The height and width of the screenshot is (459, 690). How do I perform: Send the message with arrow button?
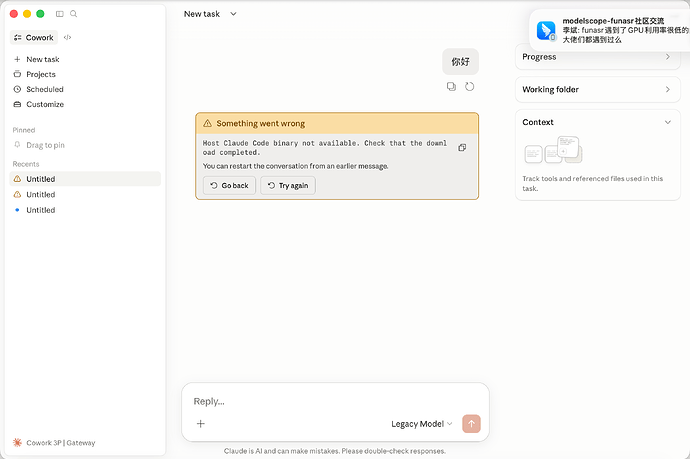471,423
